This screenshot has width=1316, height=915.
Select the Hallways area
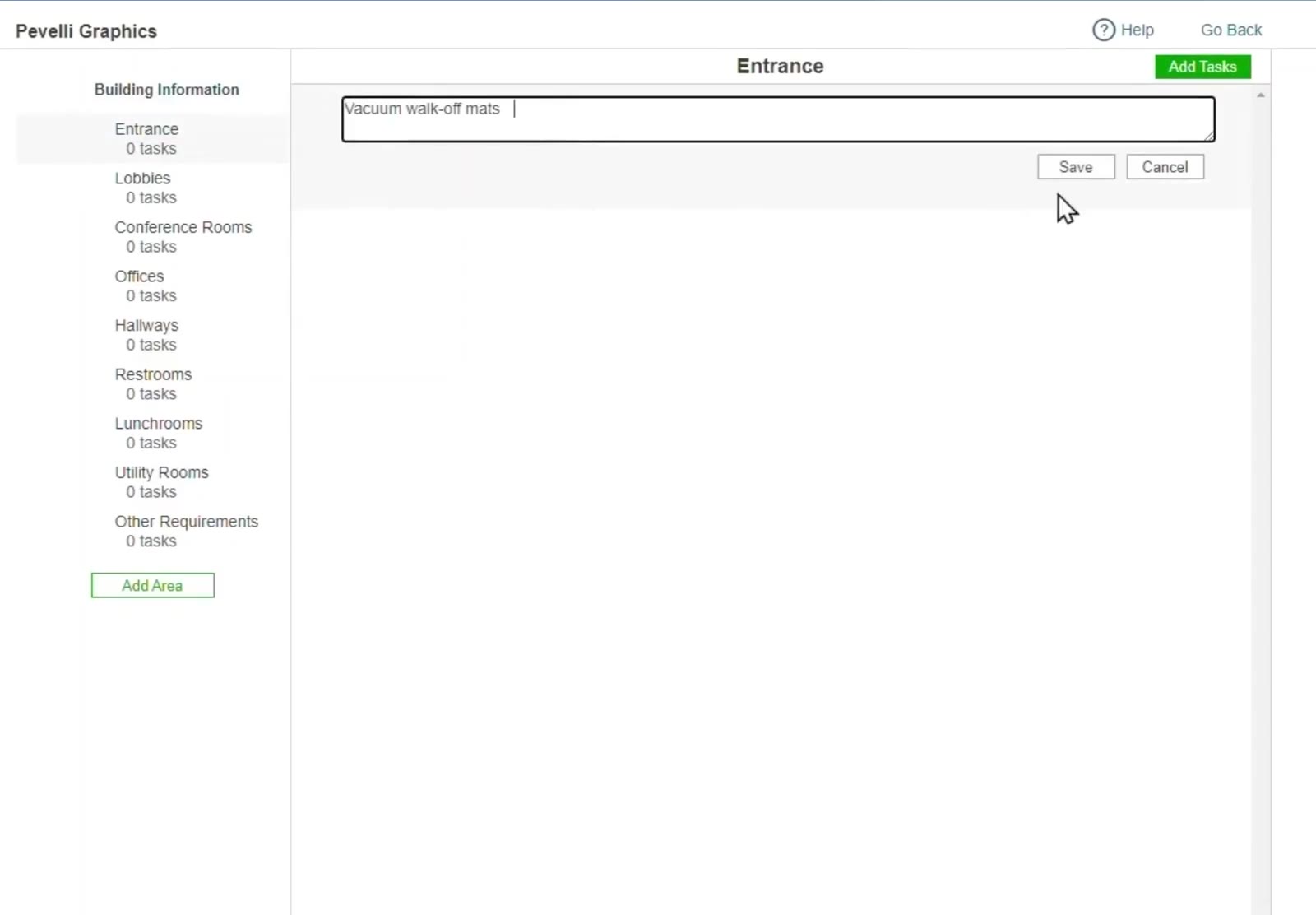(x=146, y=326)
